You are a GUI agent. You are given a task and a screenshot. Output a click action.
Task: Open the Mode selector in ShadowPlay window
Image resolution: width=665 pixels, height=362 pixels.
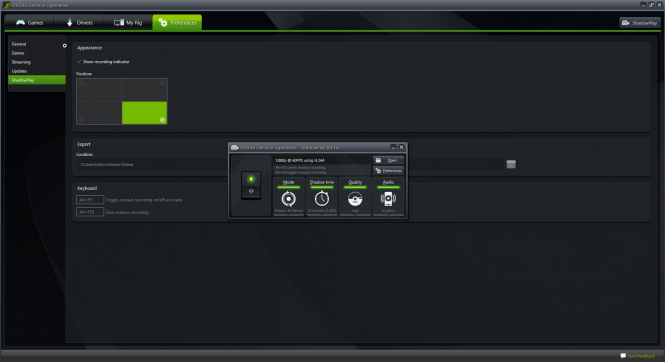click(288, 197)
